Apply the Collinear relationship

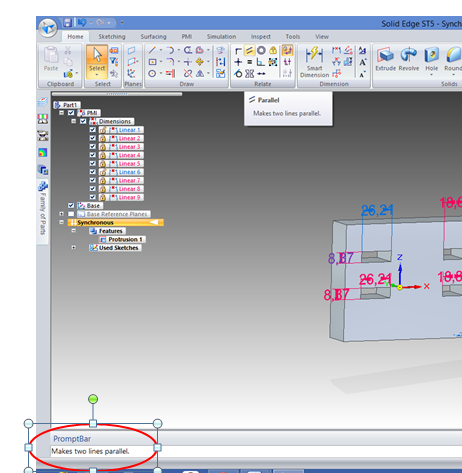pos(261,73)
